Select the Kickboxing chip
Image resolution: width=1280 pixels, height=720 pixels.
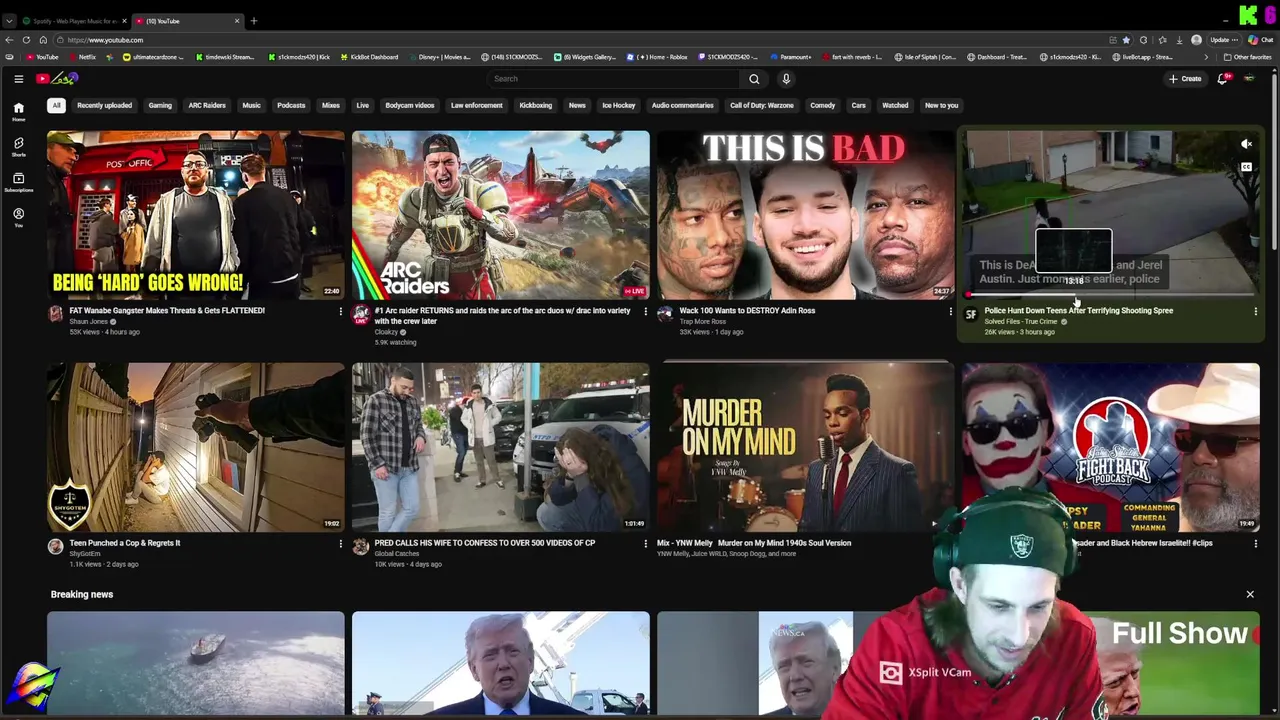[535, 105]
